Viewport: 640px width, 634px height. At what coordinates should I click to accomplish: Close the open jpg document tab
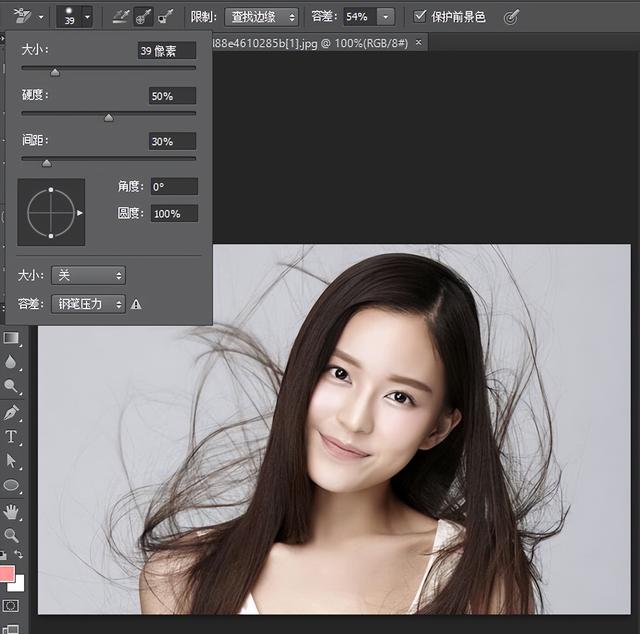click(418, 42)
